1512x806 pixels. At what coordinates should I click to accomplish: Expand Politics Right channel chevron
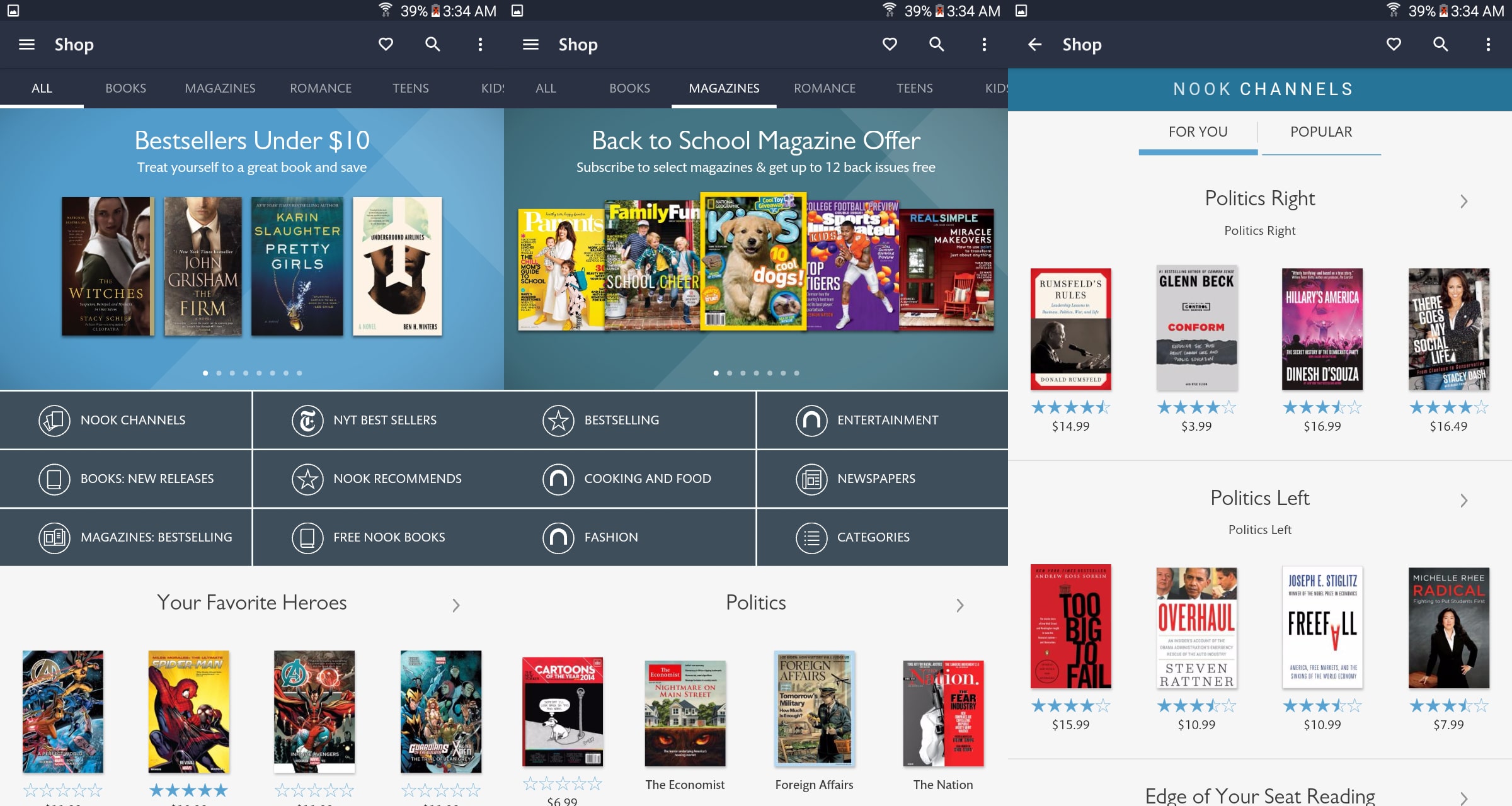pos(1464,201)
